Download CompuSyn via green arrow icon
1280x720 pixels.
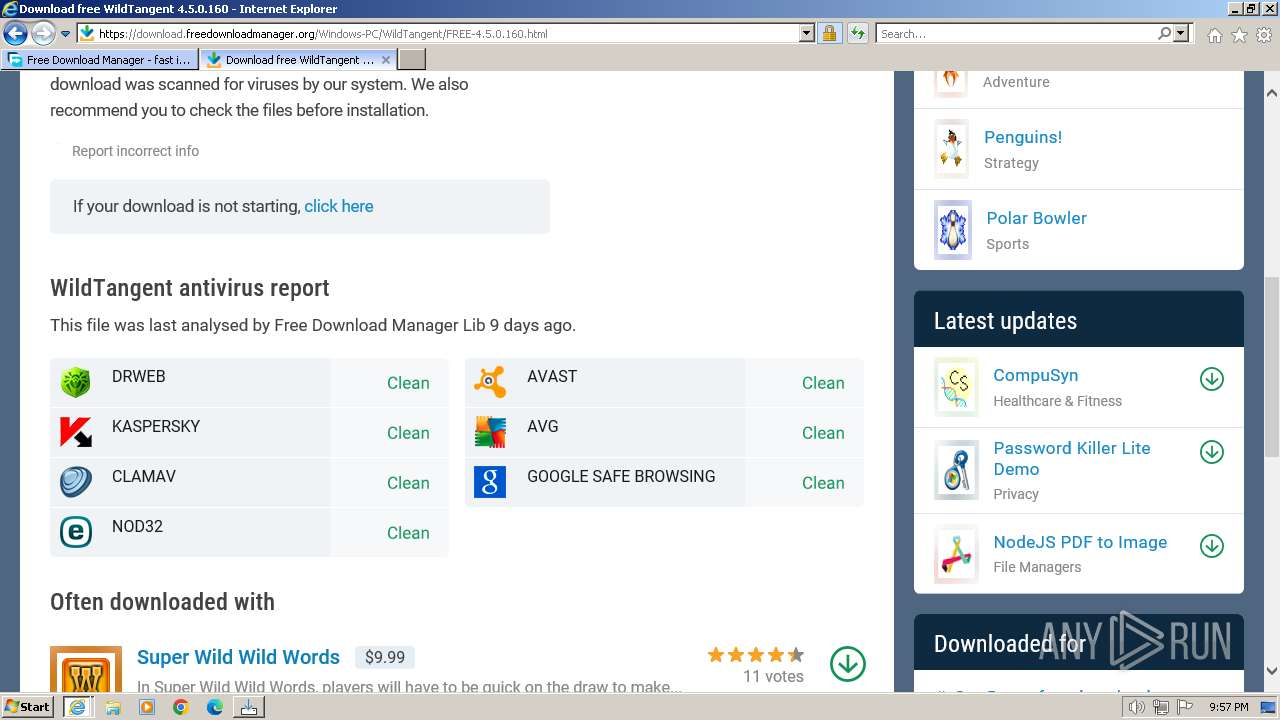click(1212, 379)
